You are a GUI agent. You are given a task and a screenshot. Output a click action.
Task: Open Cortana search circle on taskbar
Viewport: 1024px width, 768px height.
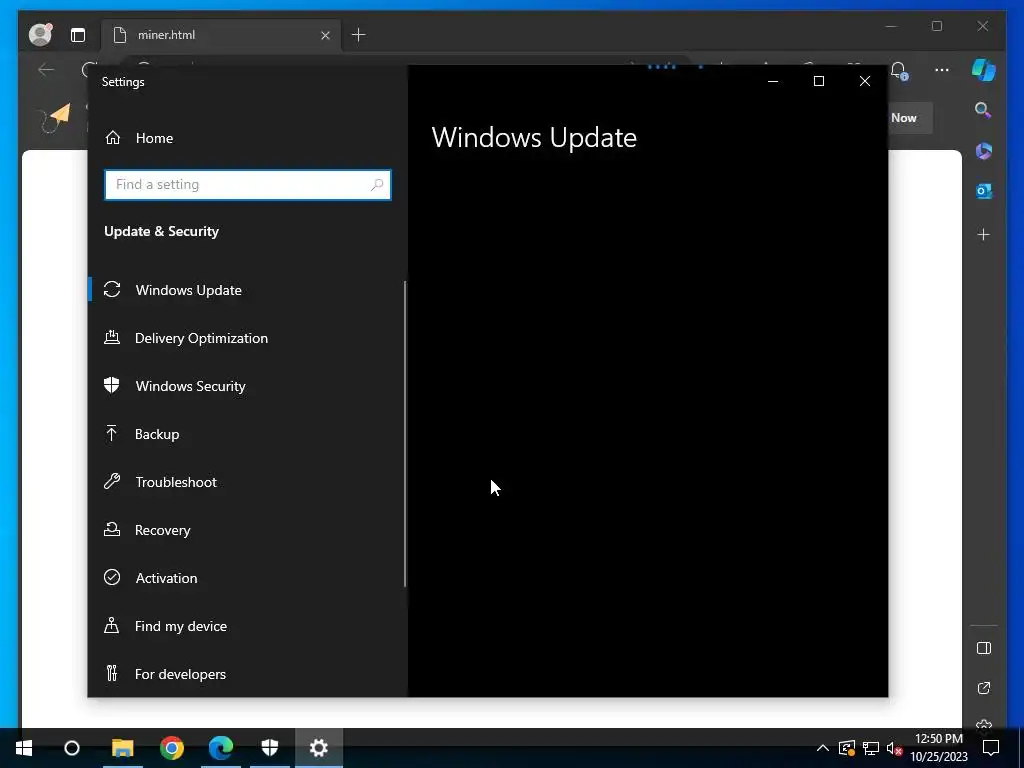pyautogui.click(x=72, y=748)
